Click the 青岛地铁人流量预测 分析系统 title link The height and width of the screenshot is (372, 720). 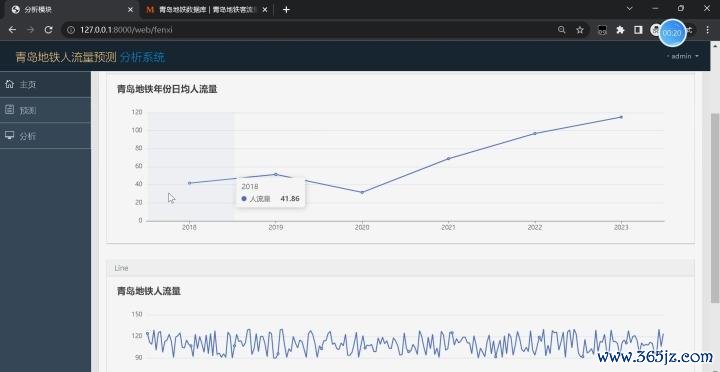click(90, 57)
